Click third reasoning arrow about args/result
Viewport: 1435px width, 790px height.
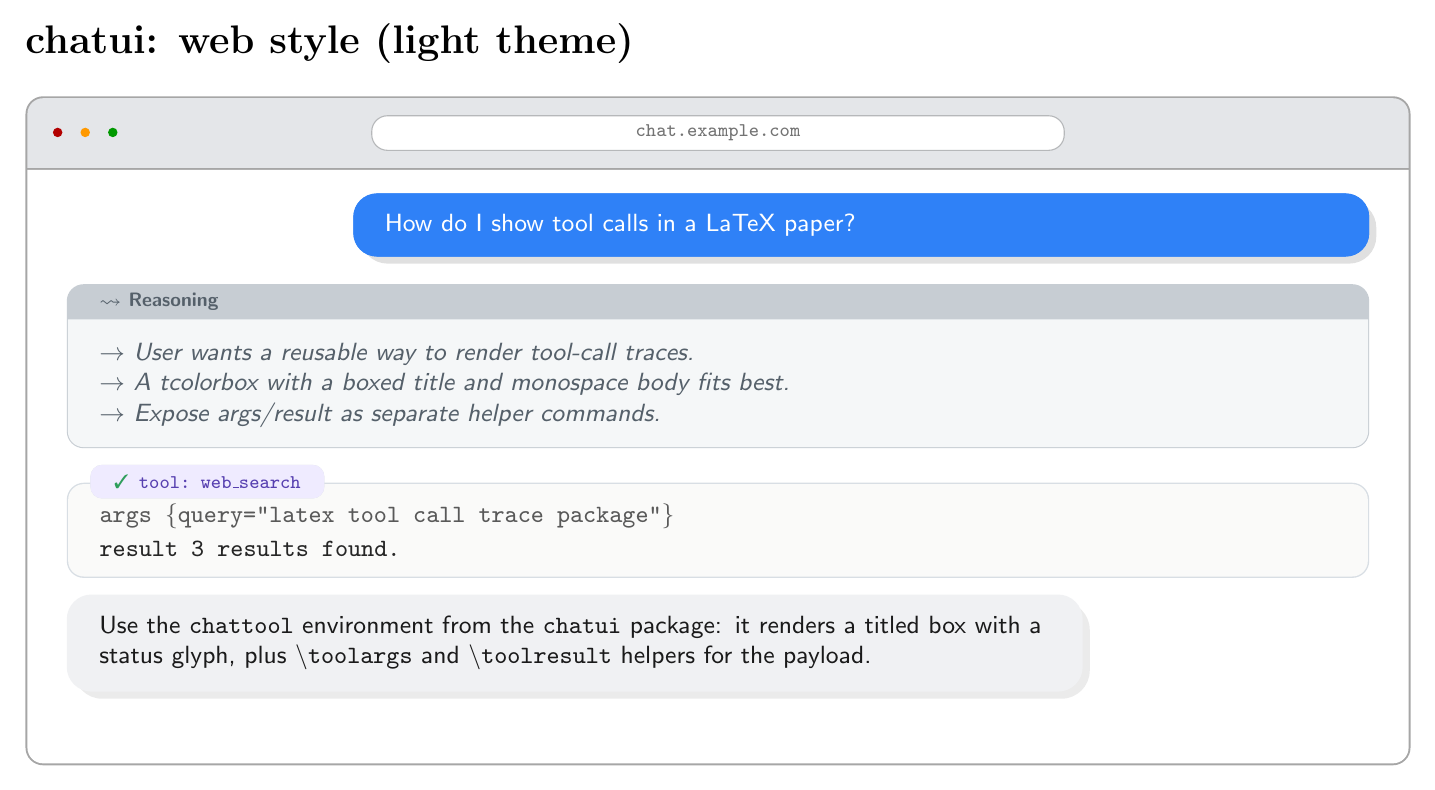coord(112,414)
